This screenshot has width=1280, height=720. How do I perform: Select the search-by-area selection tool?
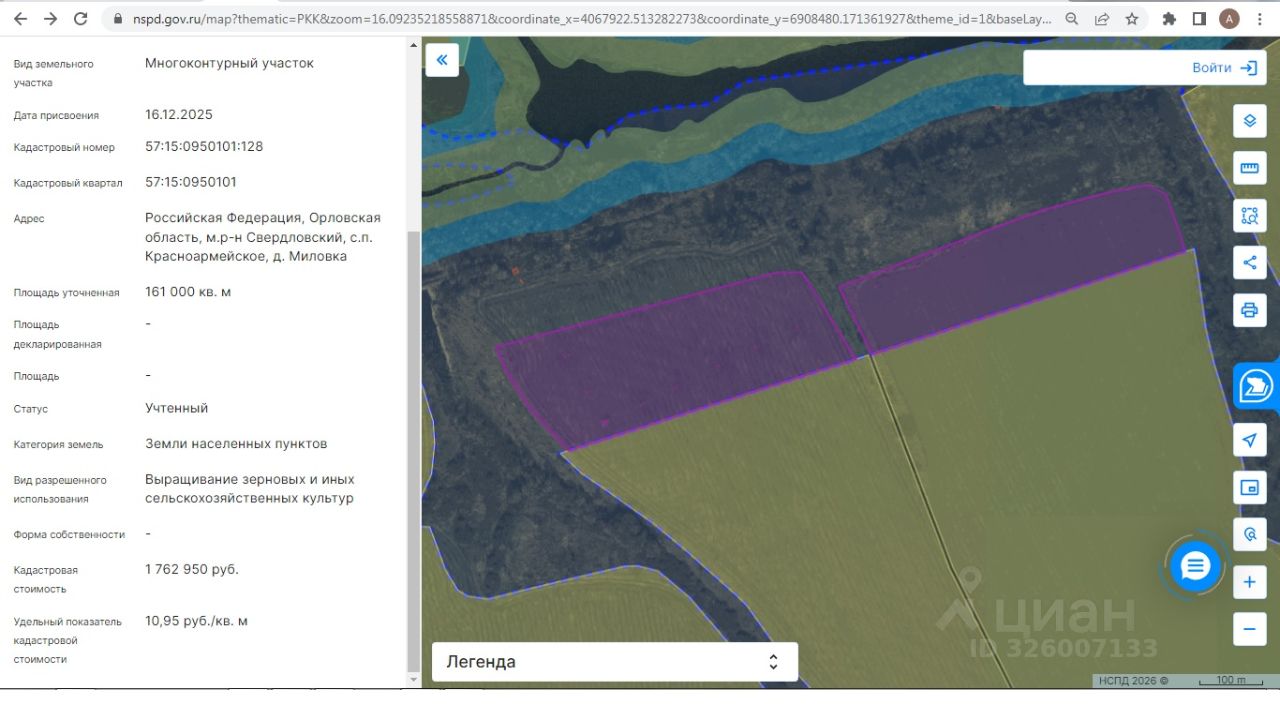1249,215
